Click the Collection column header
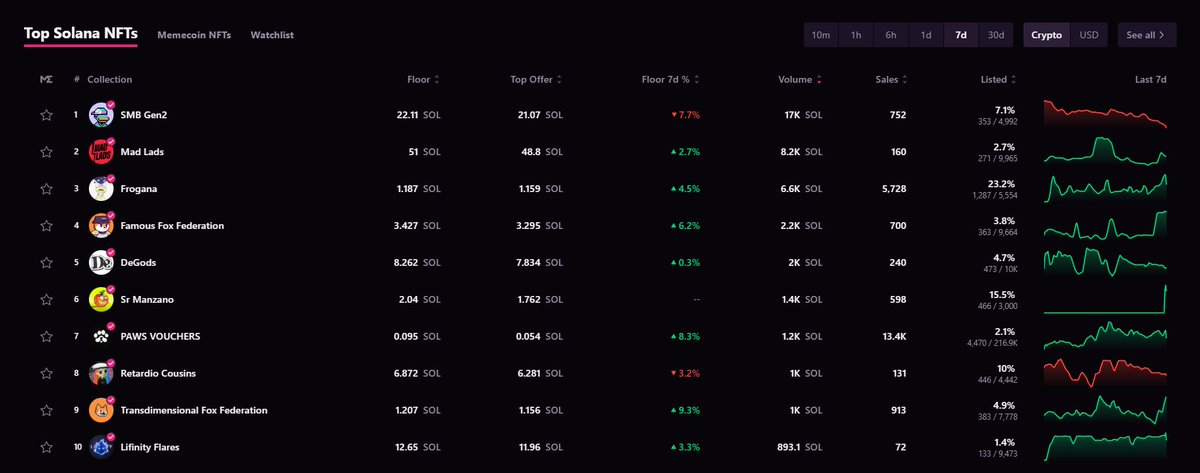 click(109, 79)
